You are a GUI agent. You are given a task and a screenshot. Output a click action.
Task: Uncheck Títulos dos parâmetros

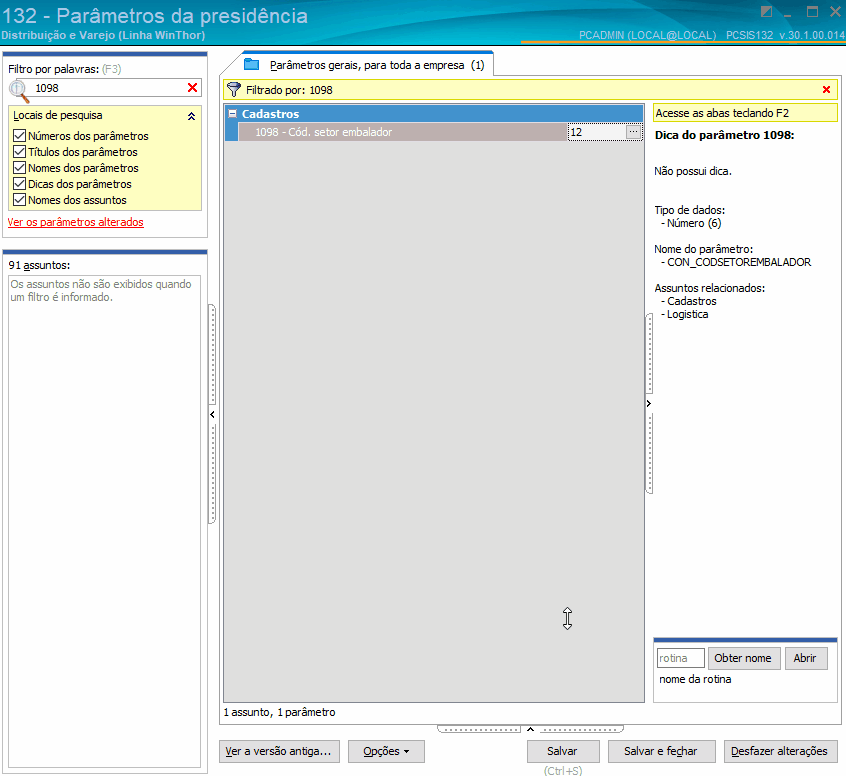coord(19,152)
